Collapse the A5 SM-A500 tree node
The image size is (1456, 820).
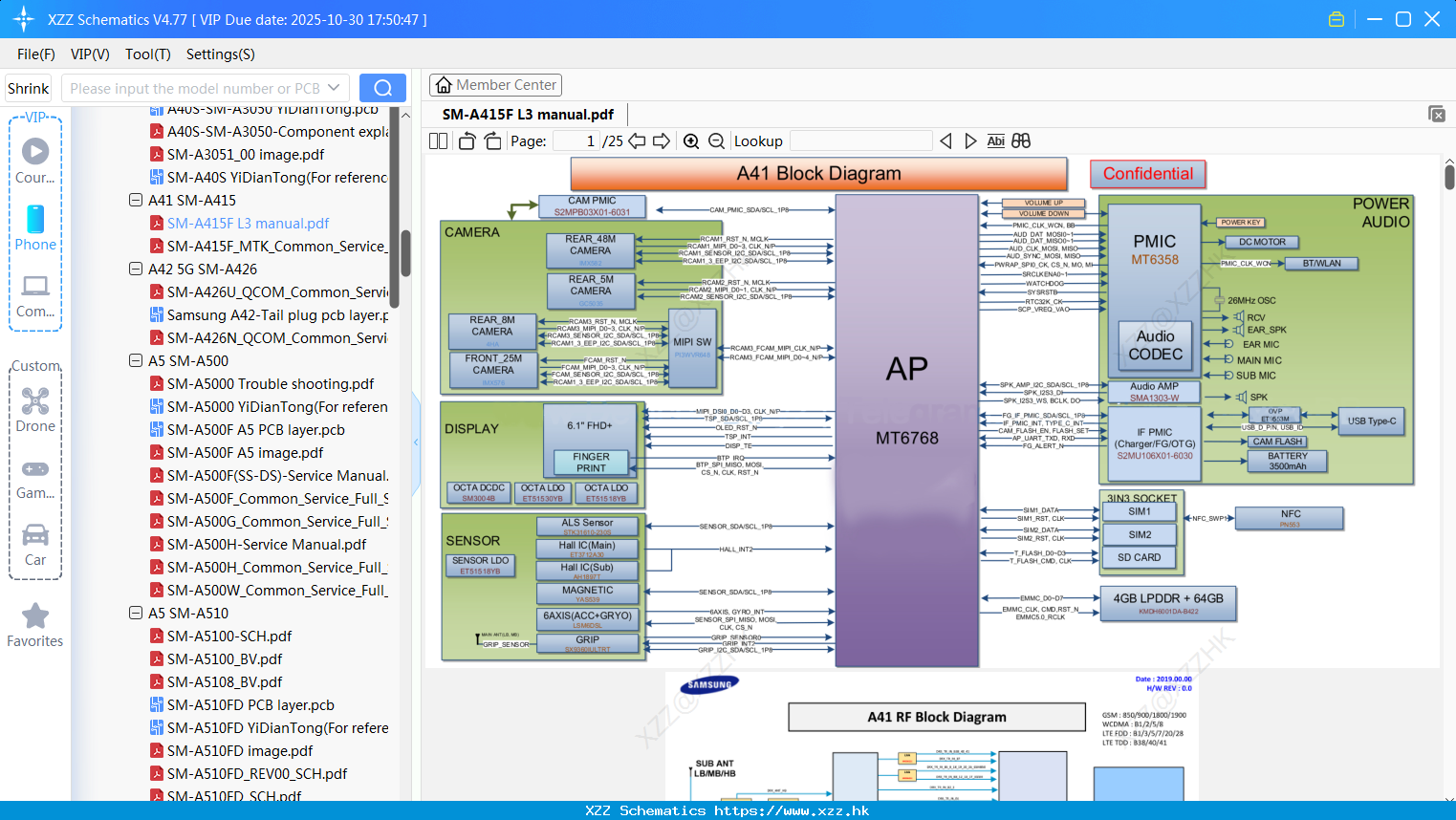tap(136, 361)
